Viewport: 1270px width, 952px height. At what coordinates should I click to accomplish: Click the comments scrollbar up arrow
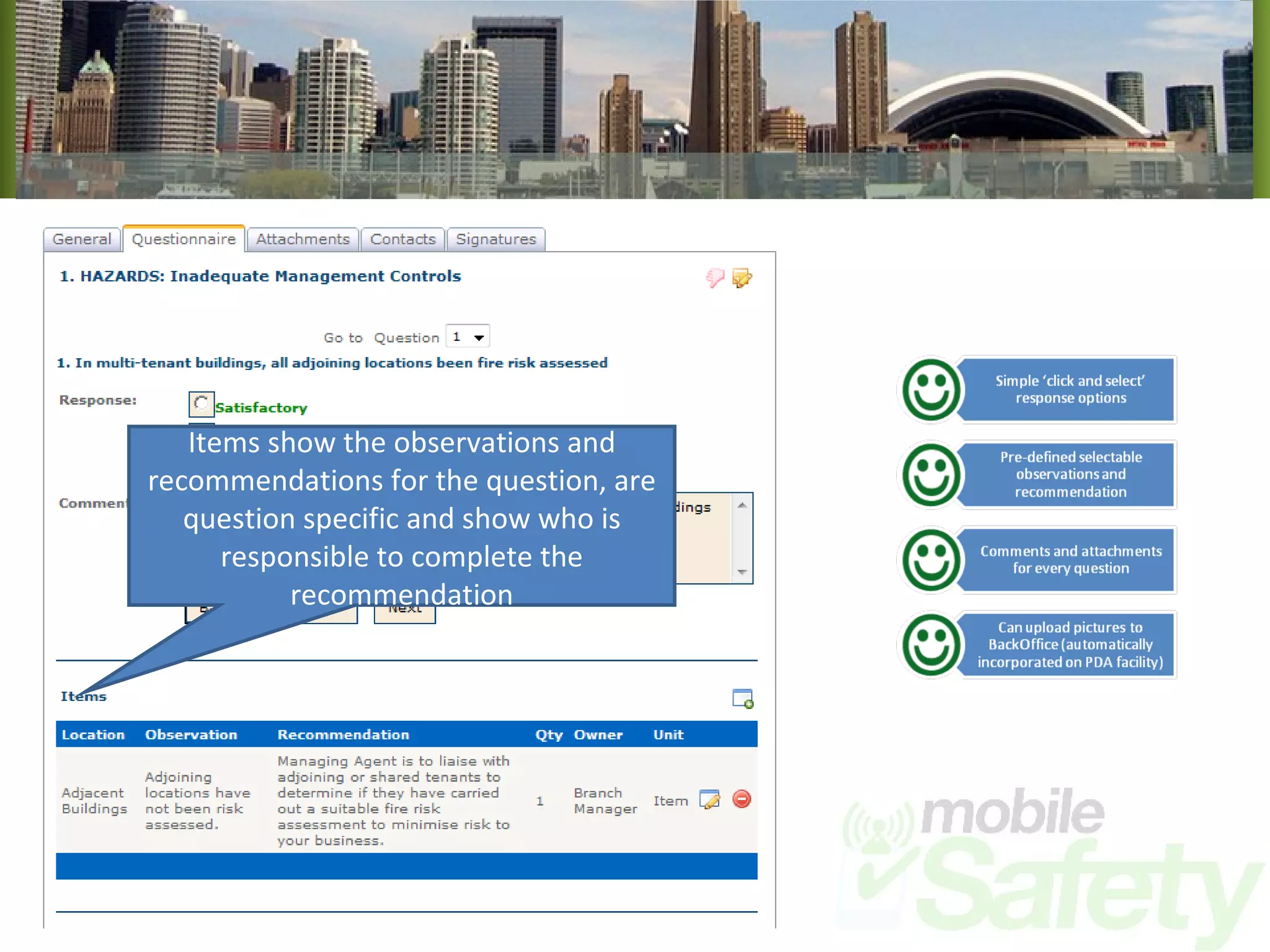(x=742, y=506)
